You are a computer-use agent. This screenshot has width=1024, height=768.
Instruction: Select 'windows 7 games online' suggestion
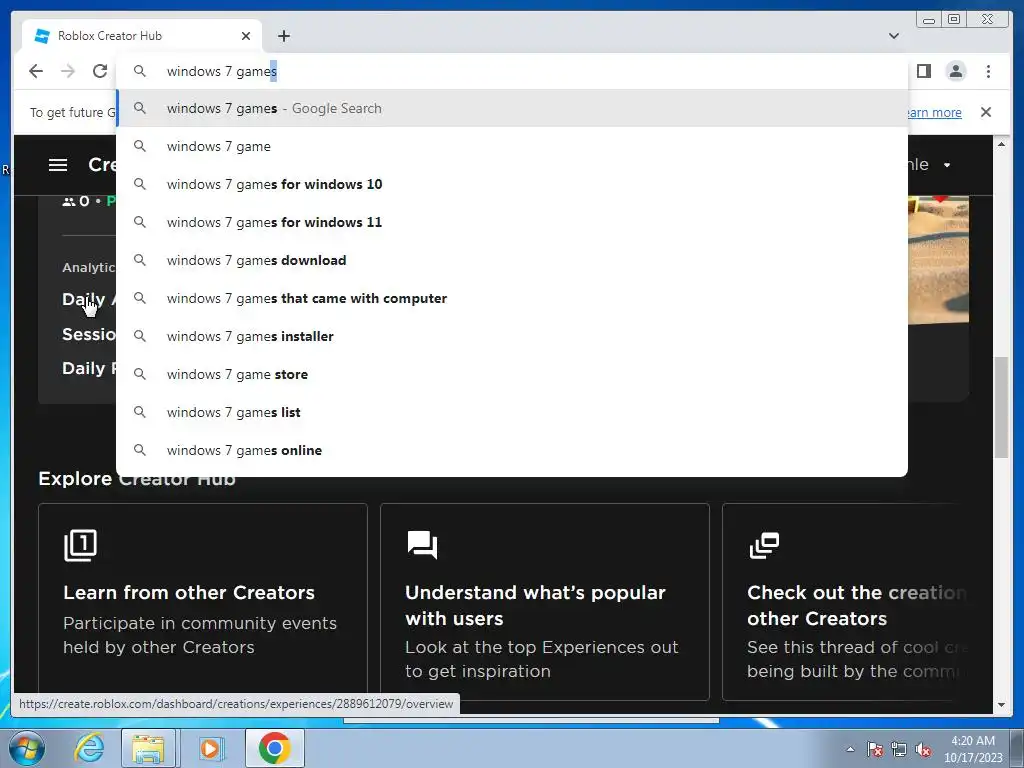tap(511, 450)
